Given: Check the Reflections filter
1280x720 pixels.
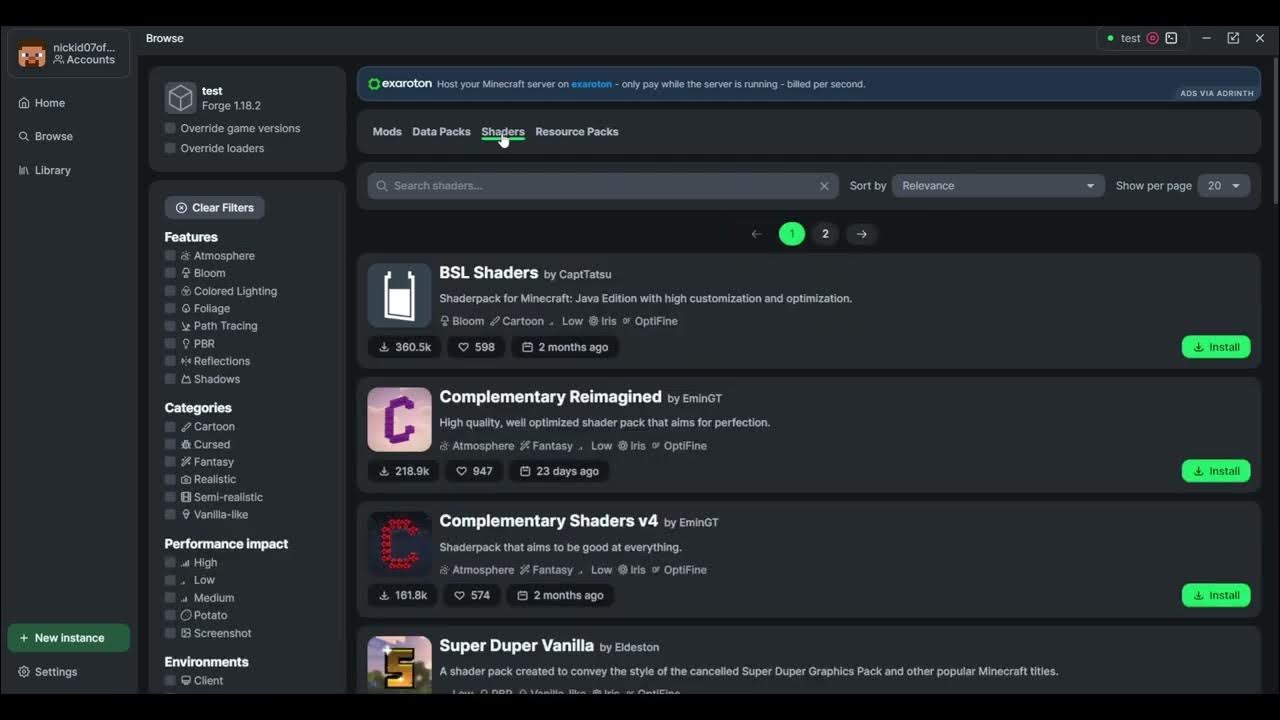Looking at the screenshot, I should click(170, 361).
